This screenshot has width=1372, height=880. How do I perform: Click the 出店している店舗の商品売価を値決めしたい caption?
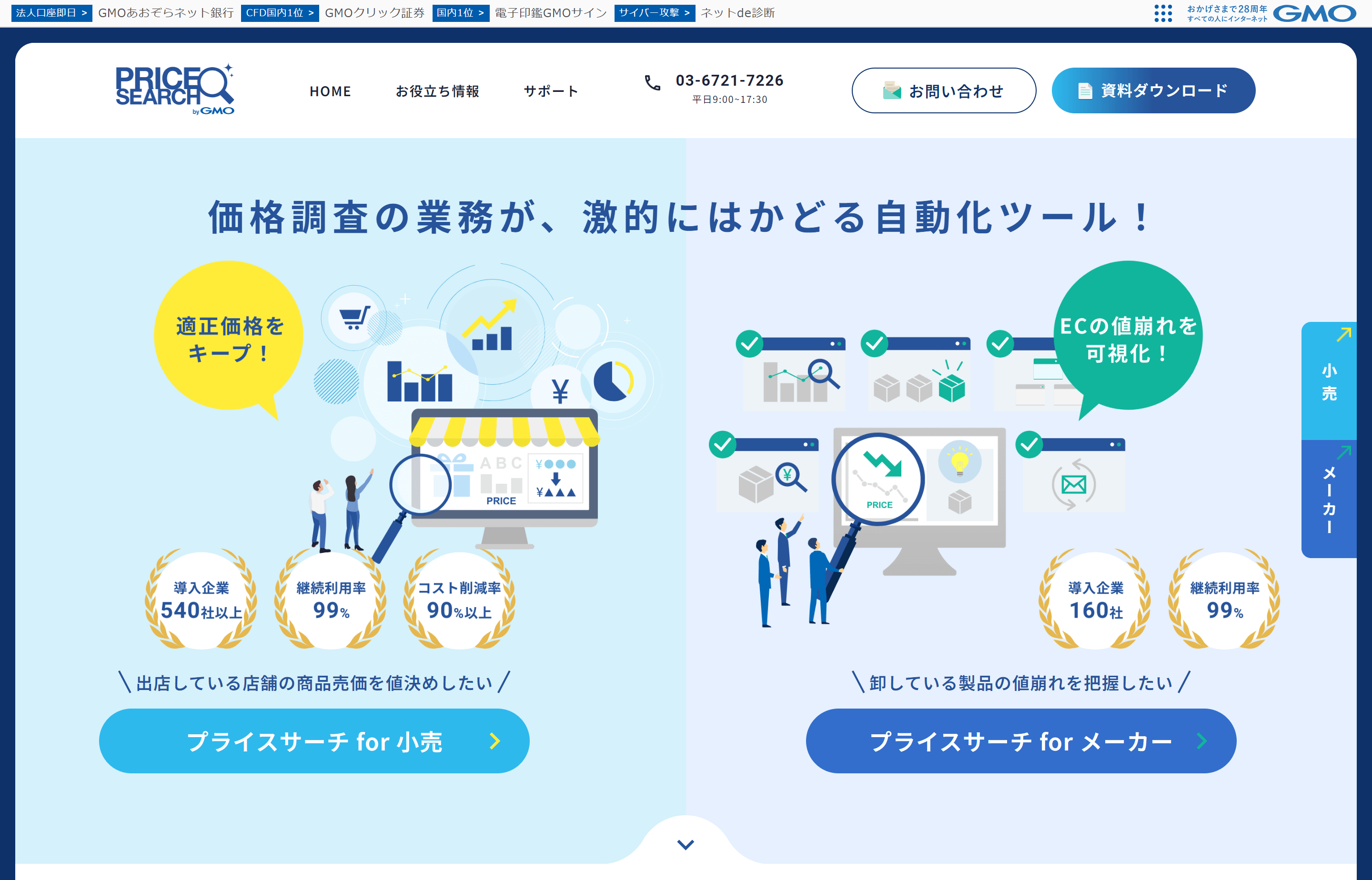click(314, 682)
